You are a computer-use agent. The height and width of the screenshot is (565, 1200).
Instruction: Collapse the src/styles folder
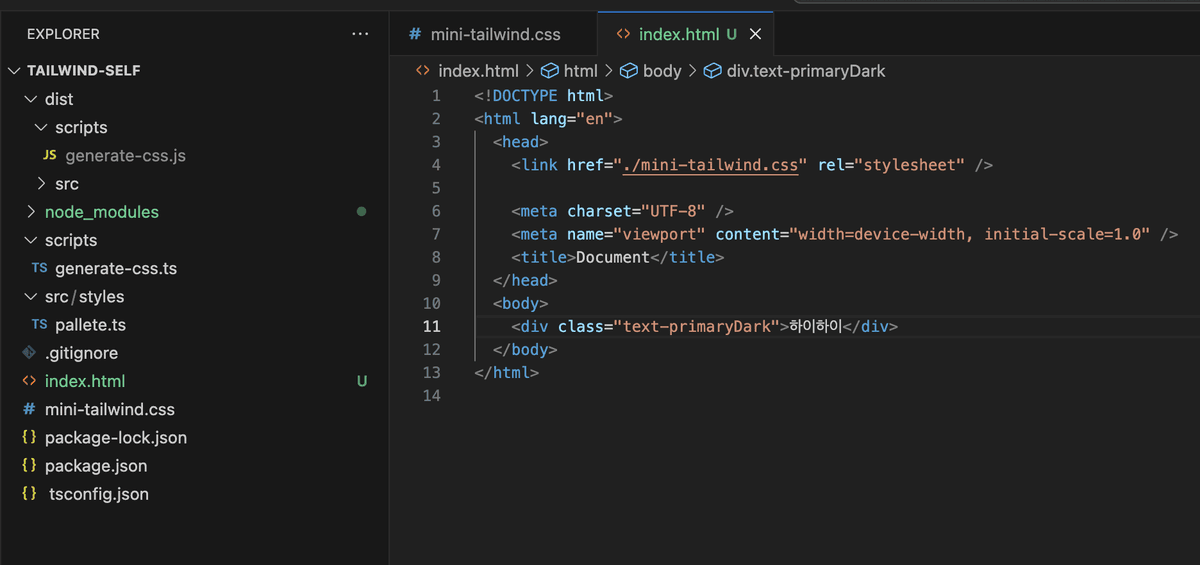pyautogui.click(x=30, y=297)
